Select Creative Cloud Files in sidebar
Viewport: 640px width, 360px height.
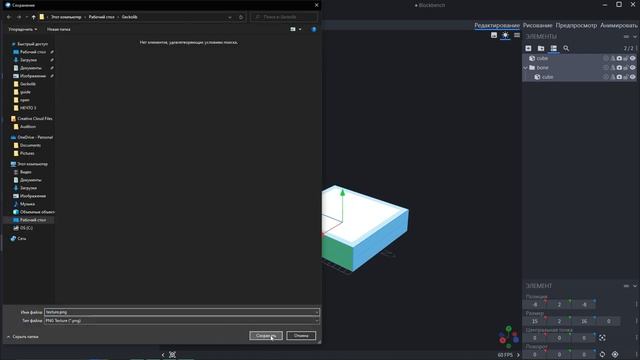pyautogui.click(x=35, y=118)
